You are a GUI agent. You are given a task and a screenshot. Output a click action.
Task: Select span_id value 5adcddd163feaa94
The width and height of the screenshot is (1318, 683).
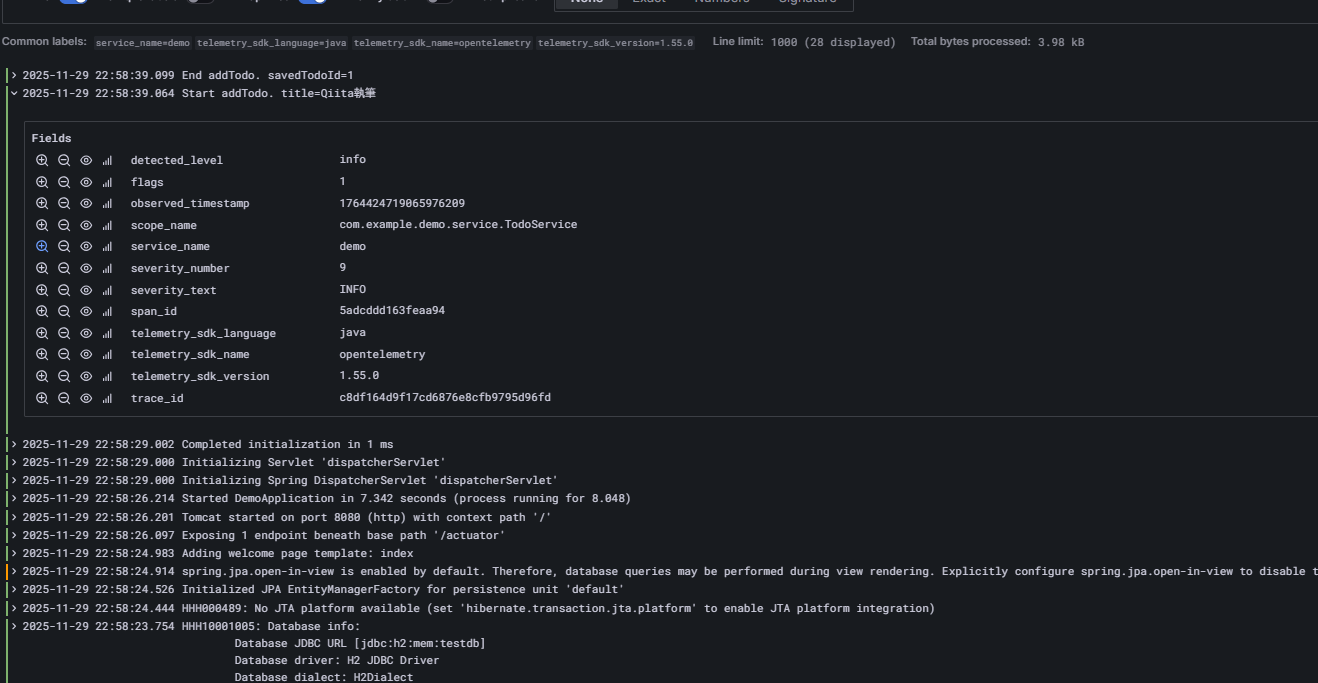coord(392,311)
